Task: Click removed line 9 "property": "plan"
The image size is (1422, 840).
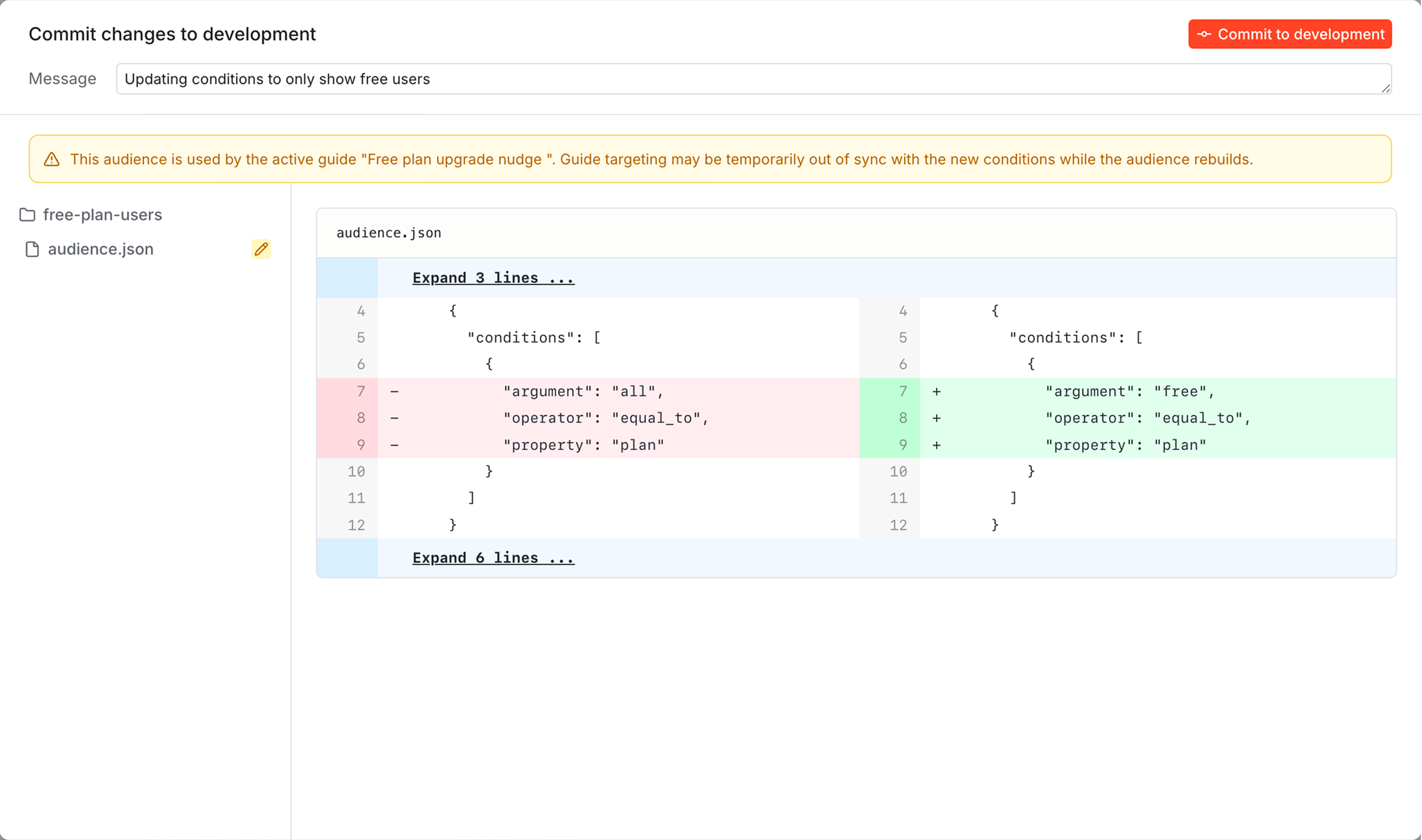Action: coord(588,445)
